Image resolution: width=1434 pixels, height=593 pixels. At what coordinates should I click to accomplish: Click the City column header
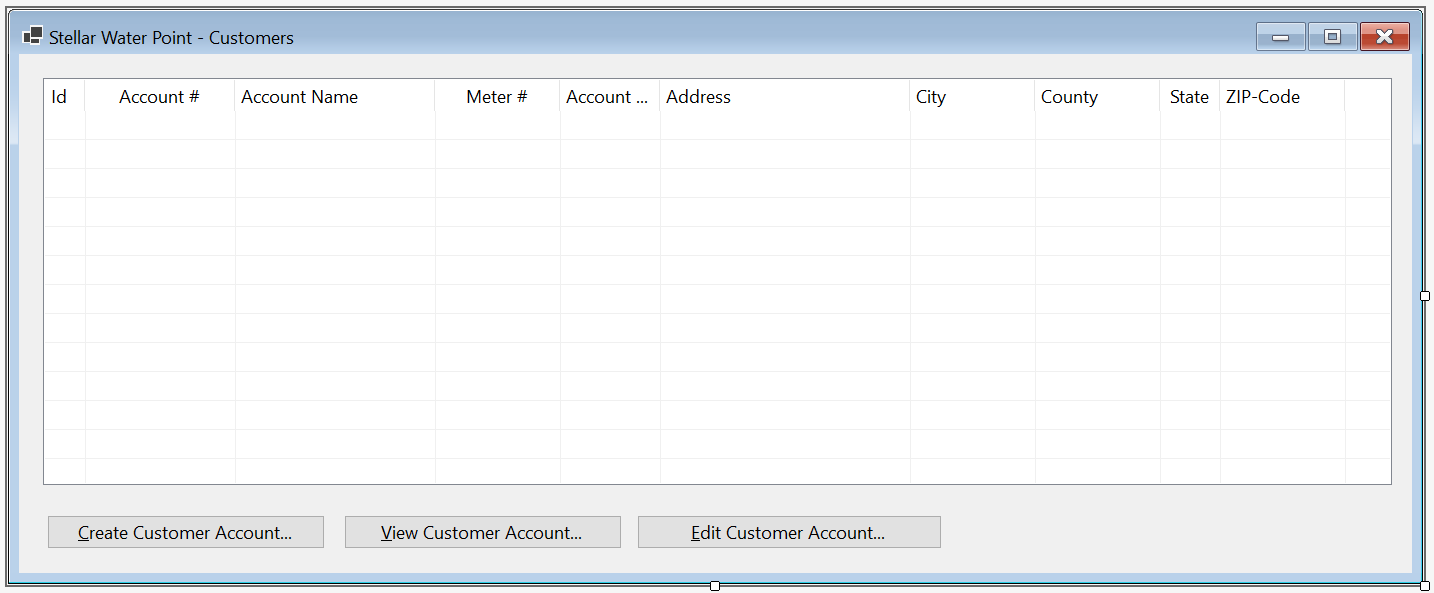pyautogui.click(x=972, y=97)
